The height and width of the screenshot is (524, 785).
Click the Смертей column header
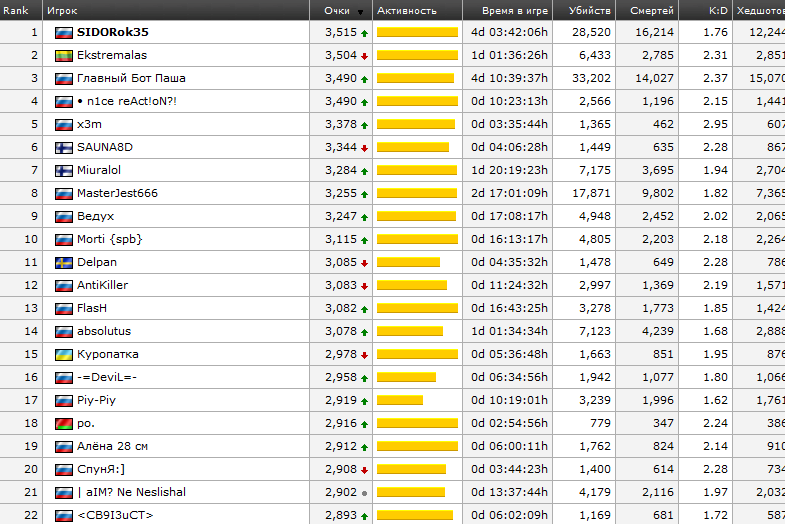pos(651,10)
